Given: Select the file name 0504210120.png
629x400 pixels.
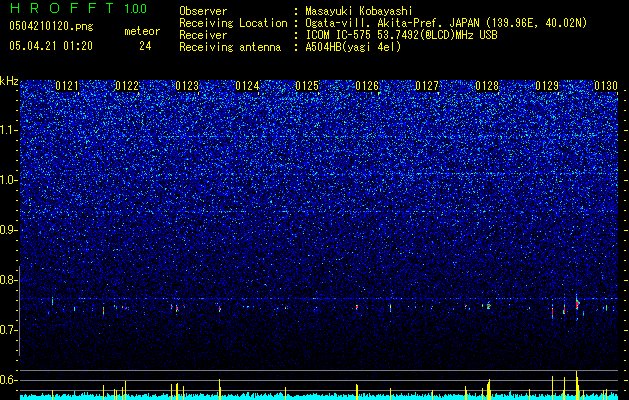Looking at the screenshot, I should coord(51,26).
